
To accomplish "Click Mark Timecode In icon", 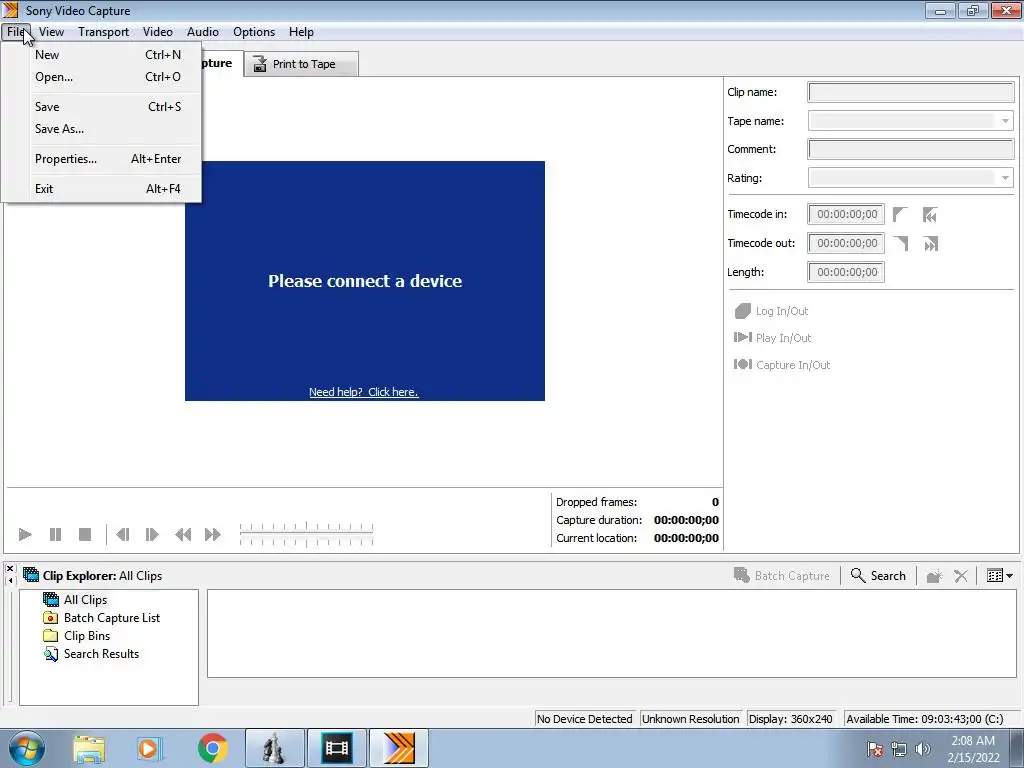I will (x=901, y=214).
